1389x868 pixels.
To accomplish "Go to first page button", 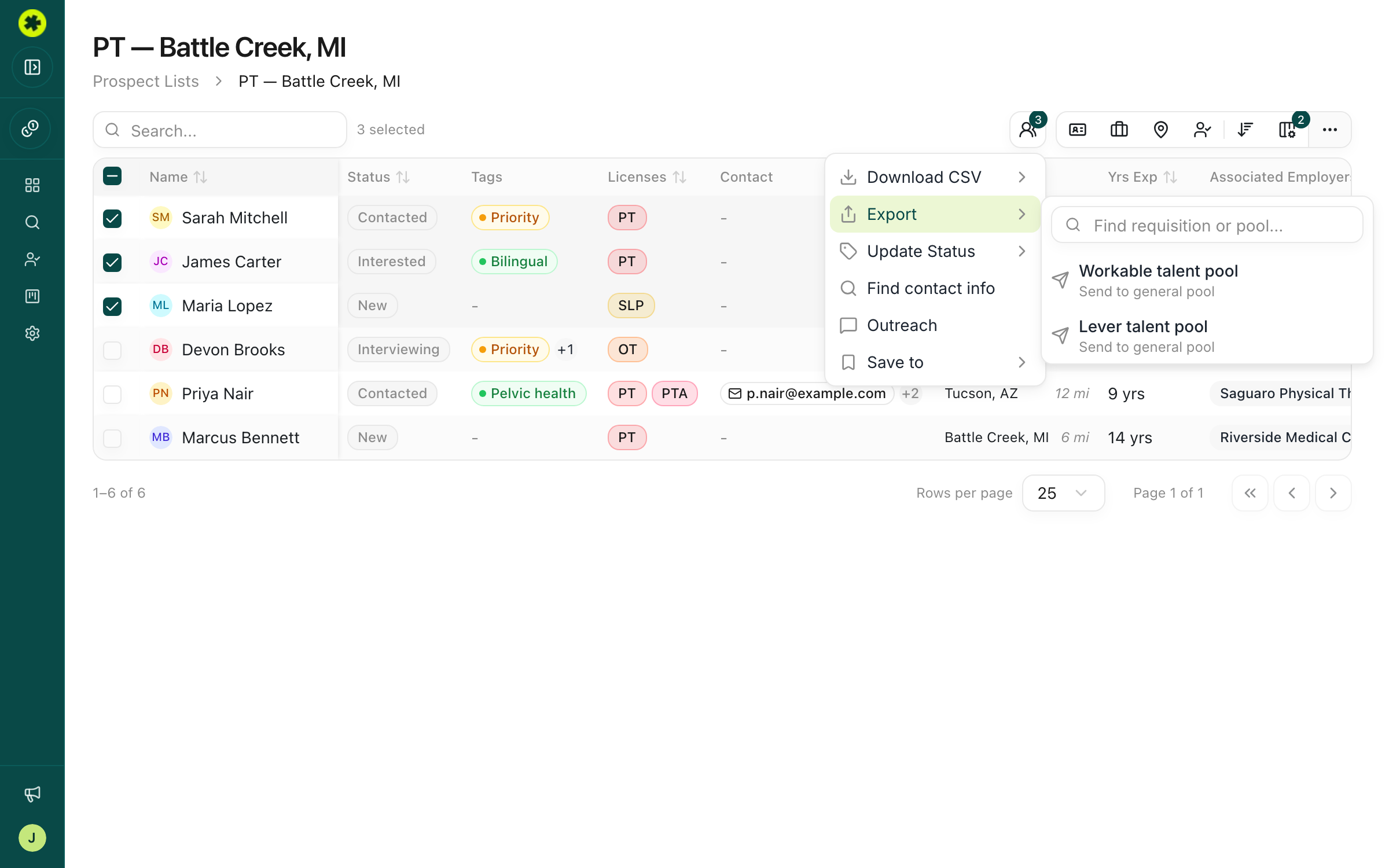I will [1250, 493].
